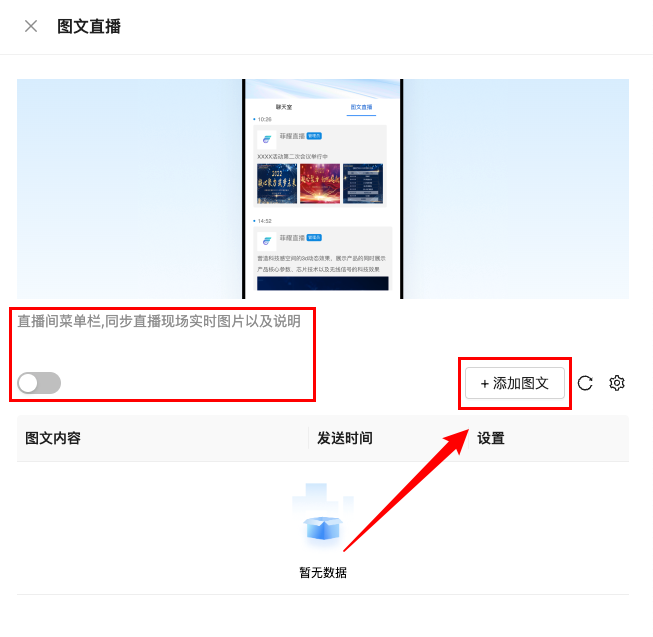Select the 设置 column header

491,438
